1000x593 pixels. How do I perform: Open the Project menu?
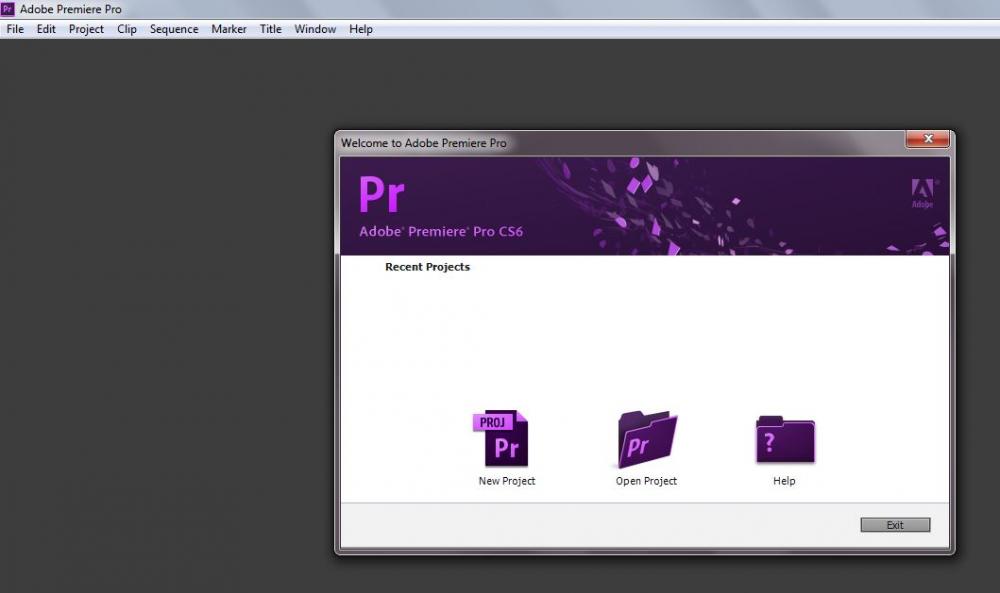point(86,29)
